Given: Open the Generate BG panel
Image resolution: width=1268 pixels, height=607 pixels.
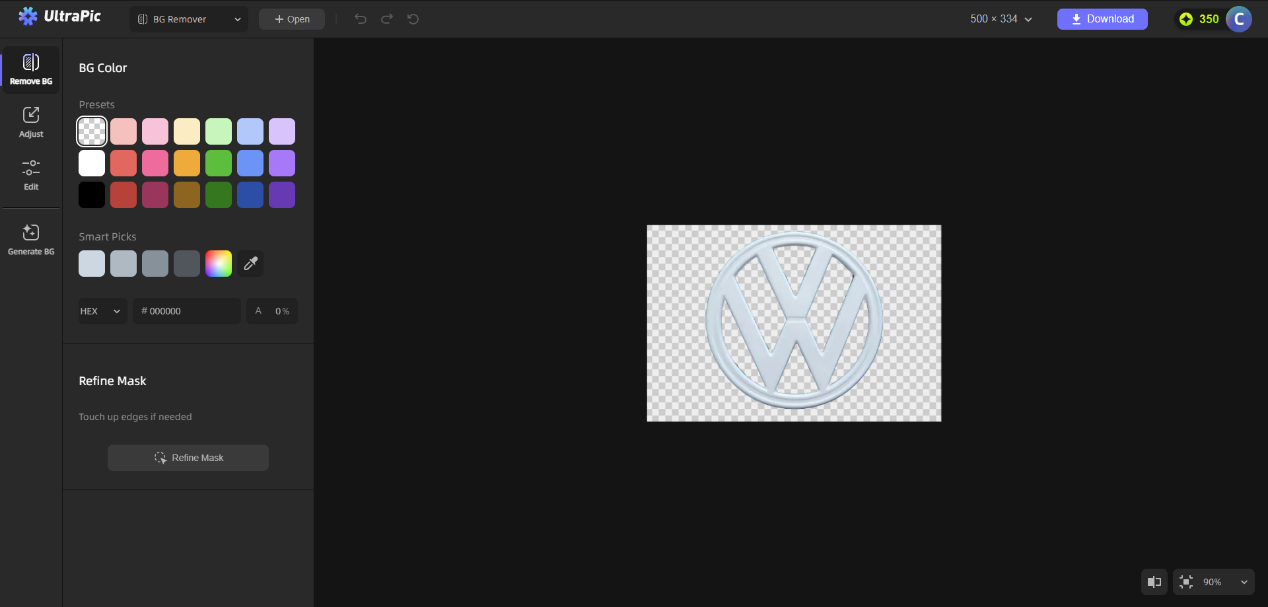Looking at the screenshot, I should [x=31, y=237].
